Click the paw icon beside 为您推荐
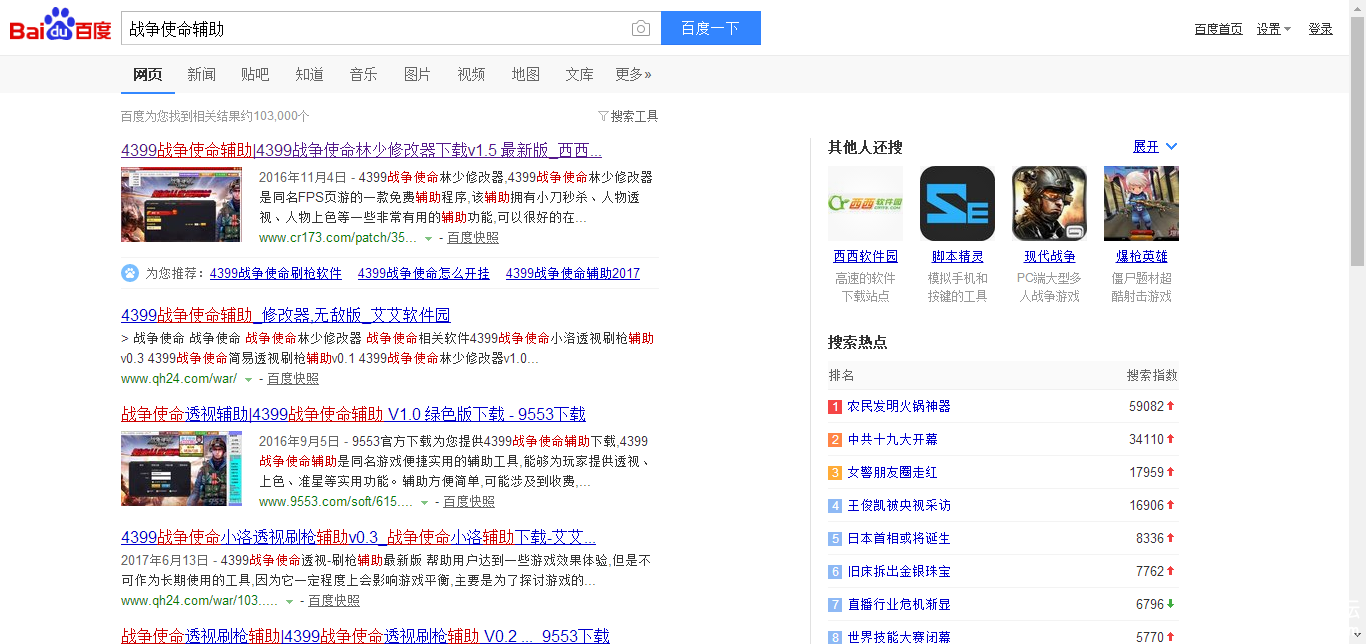This screenshot has height=644, width=1366. (130, 273)
